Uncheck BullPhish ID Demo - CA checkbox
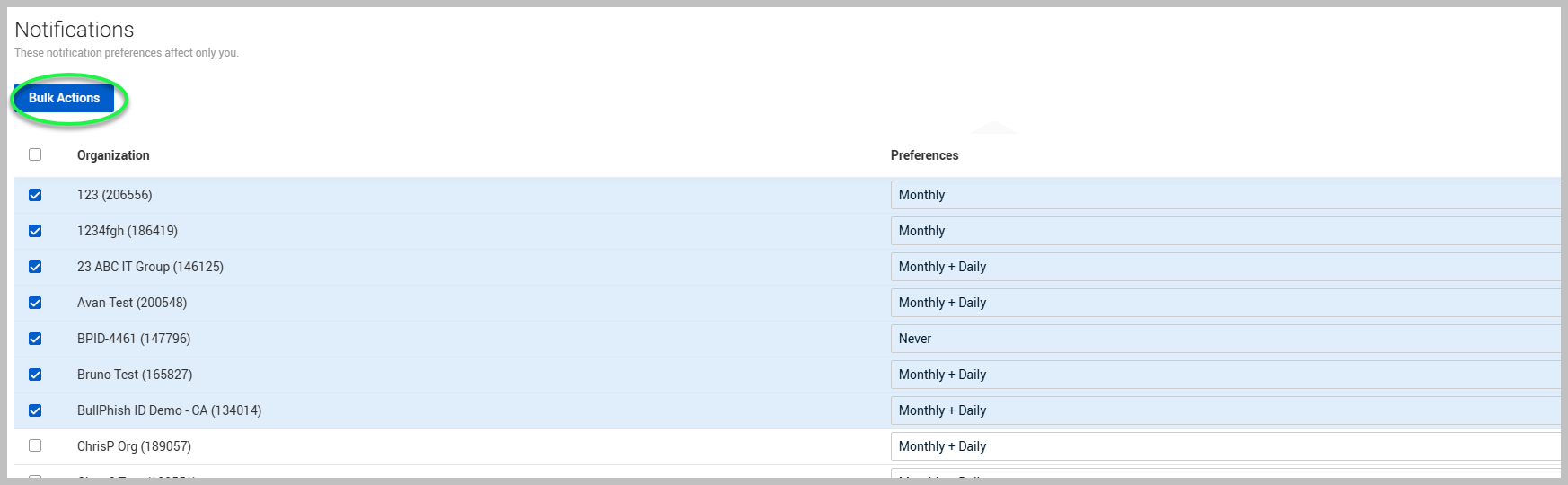The image size is (1568, 485). (35, 410)
